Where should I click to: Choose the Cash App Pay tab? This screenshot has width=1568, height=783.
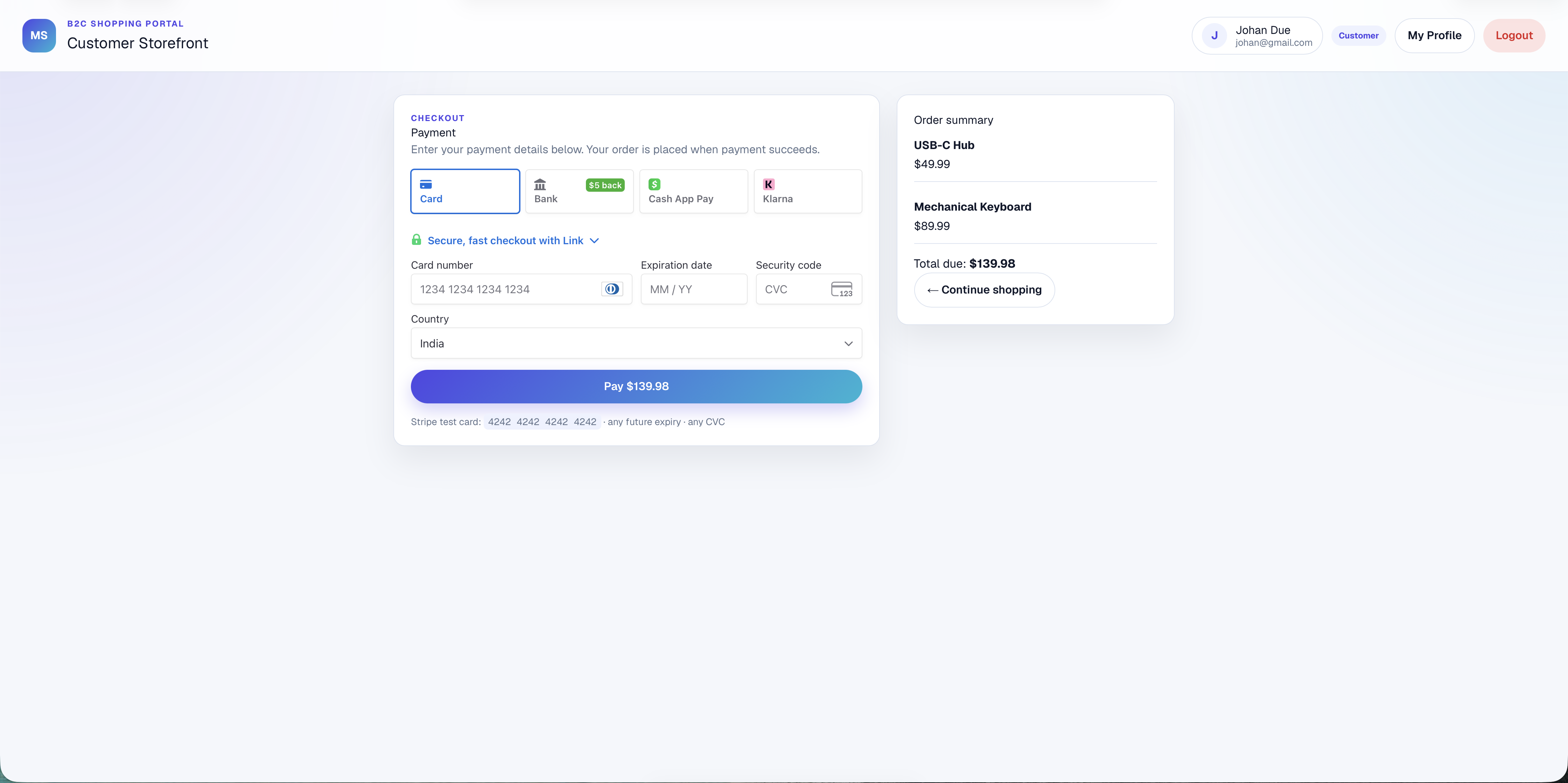click(x=693, y=191)
